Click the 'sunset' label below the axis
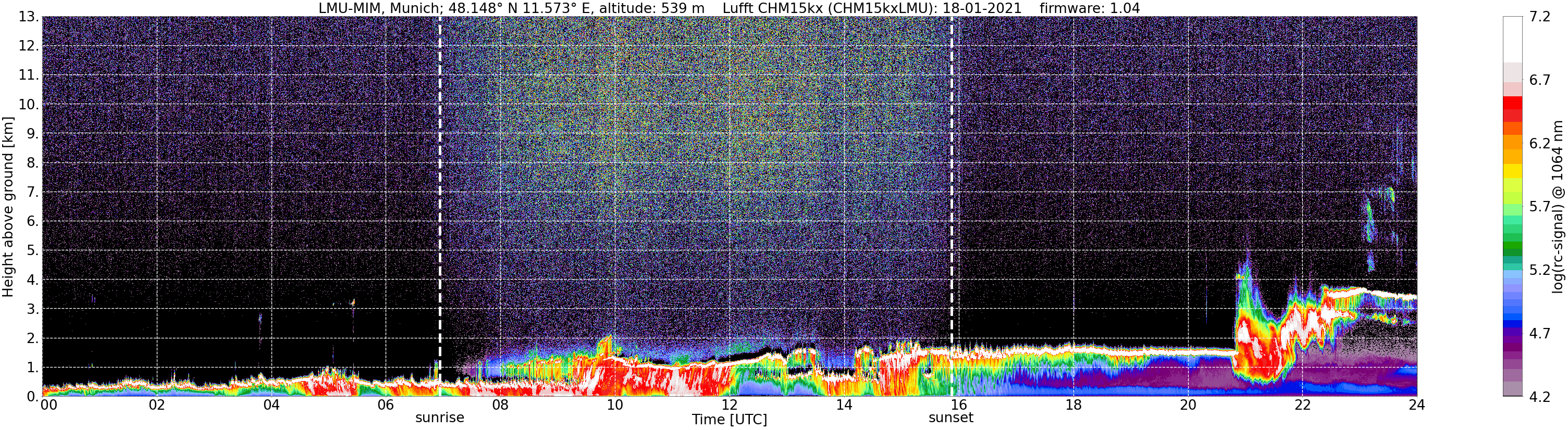This screenshot has height=430, width=1568. click(x=951, y=418)
